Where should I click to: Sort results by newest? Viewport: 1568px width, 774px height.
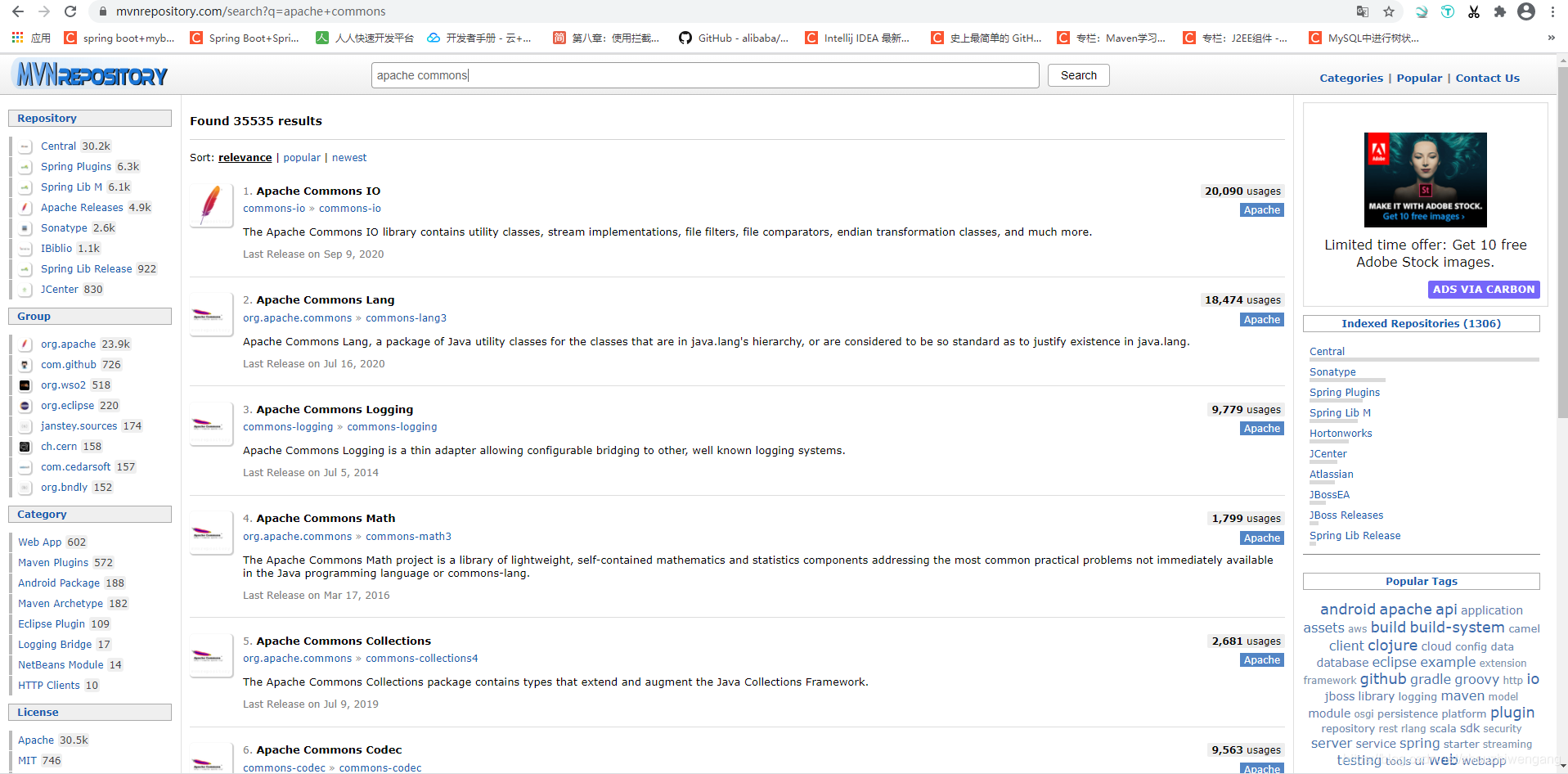click(349, 157)
